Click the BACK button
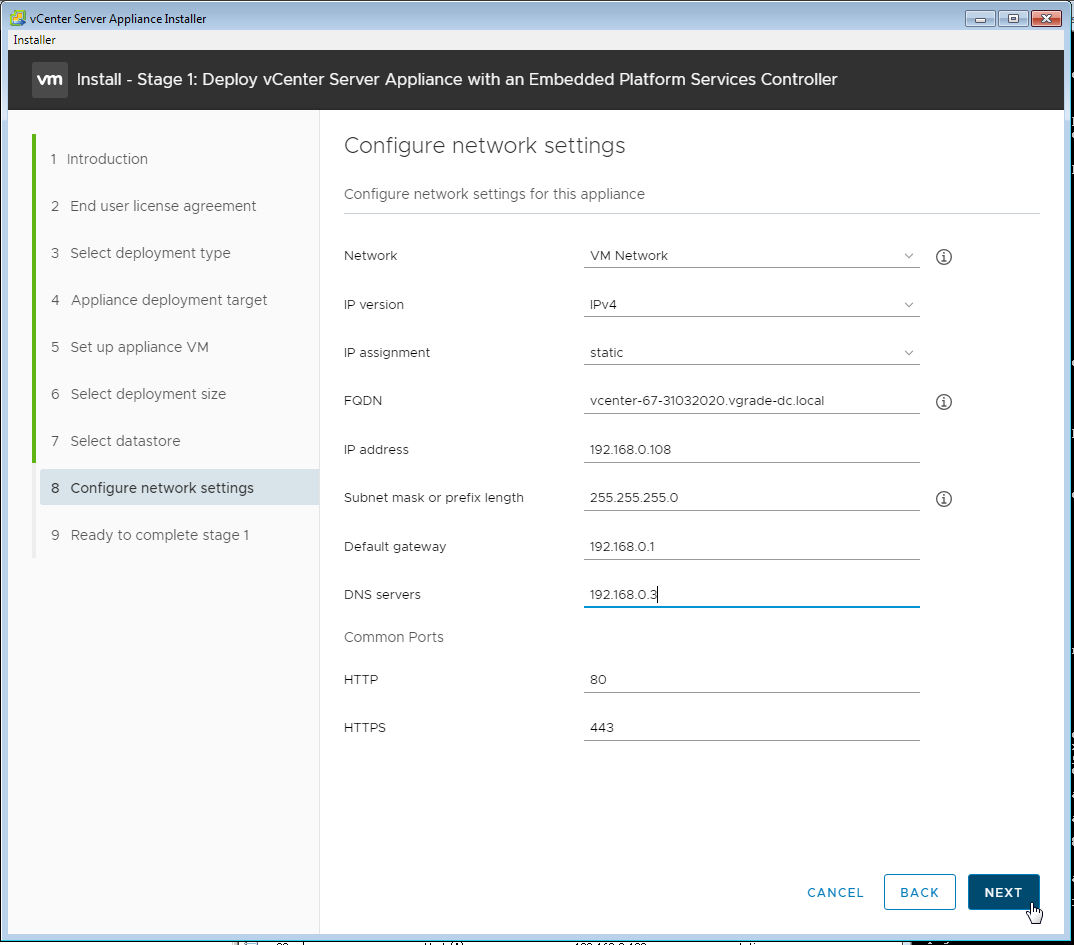 tap(918, 892)
